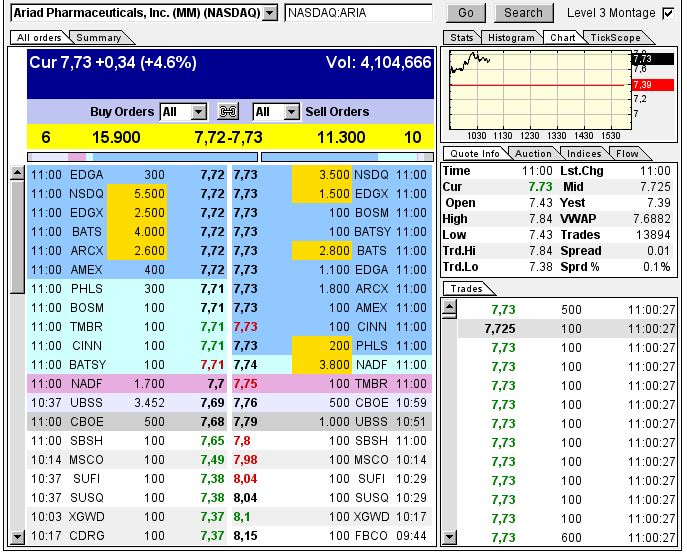Screen dimensions: 687x556
Task: Click the ARCX 2.600 buy order
Action: 127,251
